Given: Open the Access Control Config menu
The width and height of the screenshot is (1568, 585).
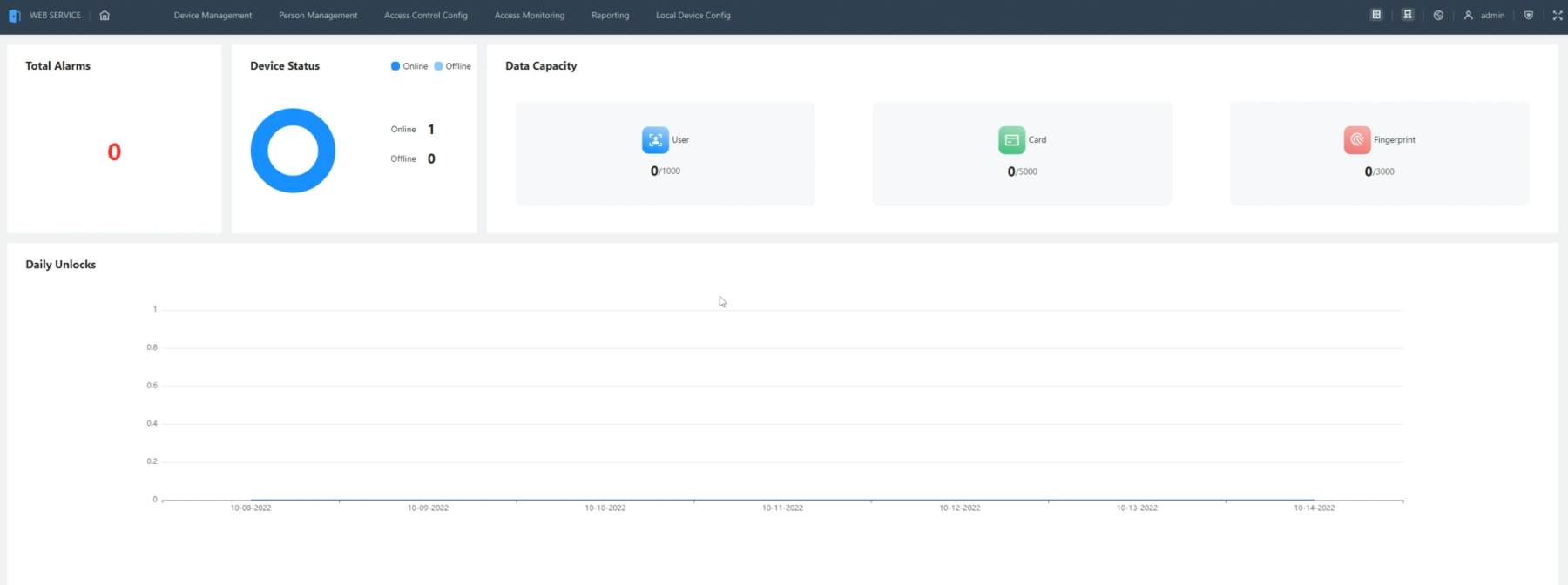Looking at the screenshot, I should [x=426, y=15].
